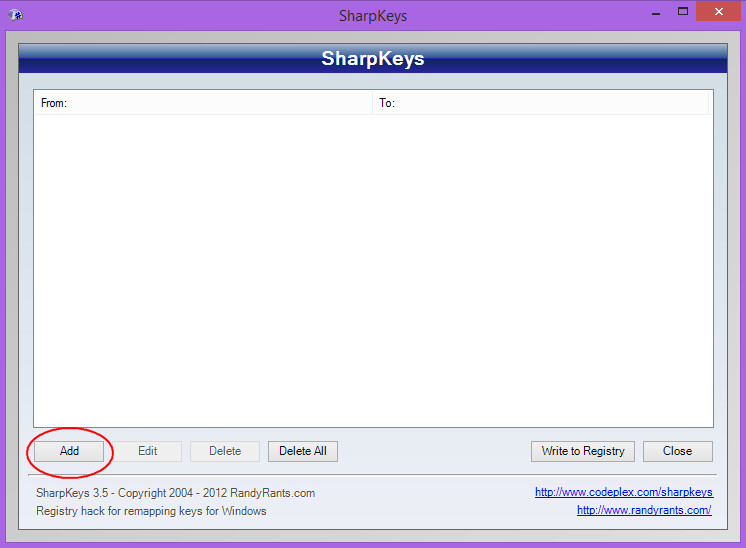Click the Delete All button

coord(303,451)
